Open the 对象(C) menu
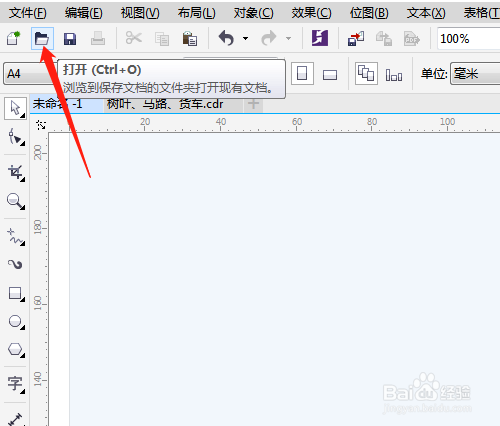500x426 pixels. [254, 13]
